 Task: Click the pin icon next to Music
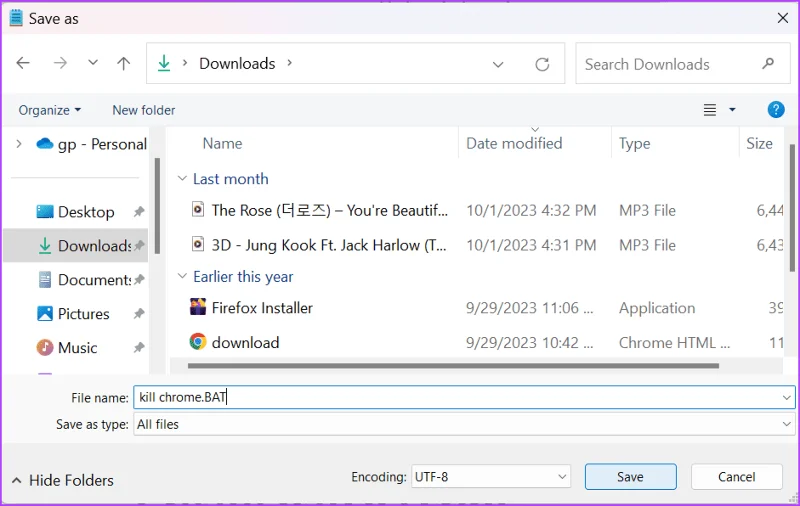click(139, 348)
